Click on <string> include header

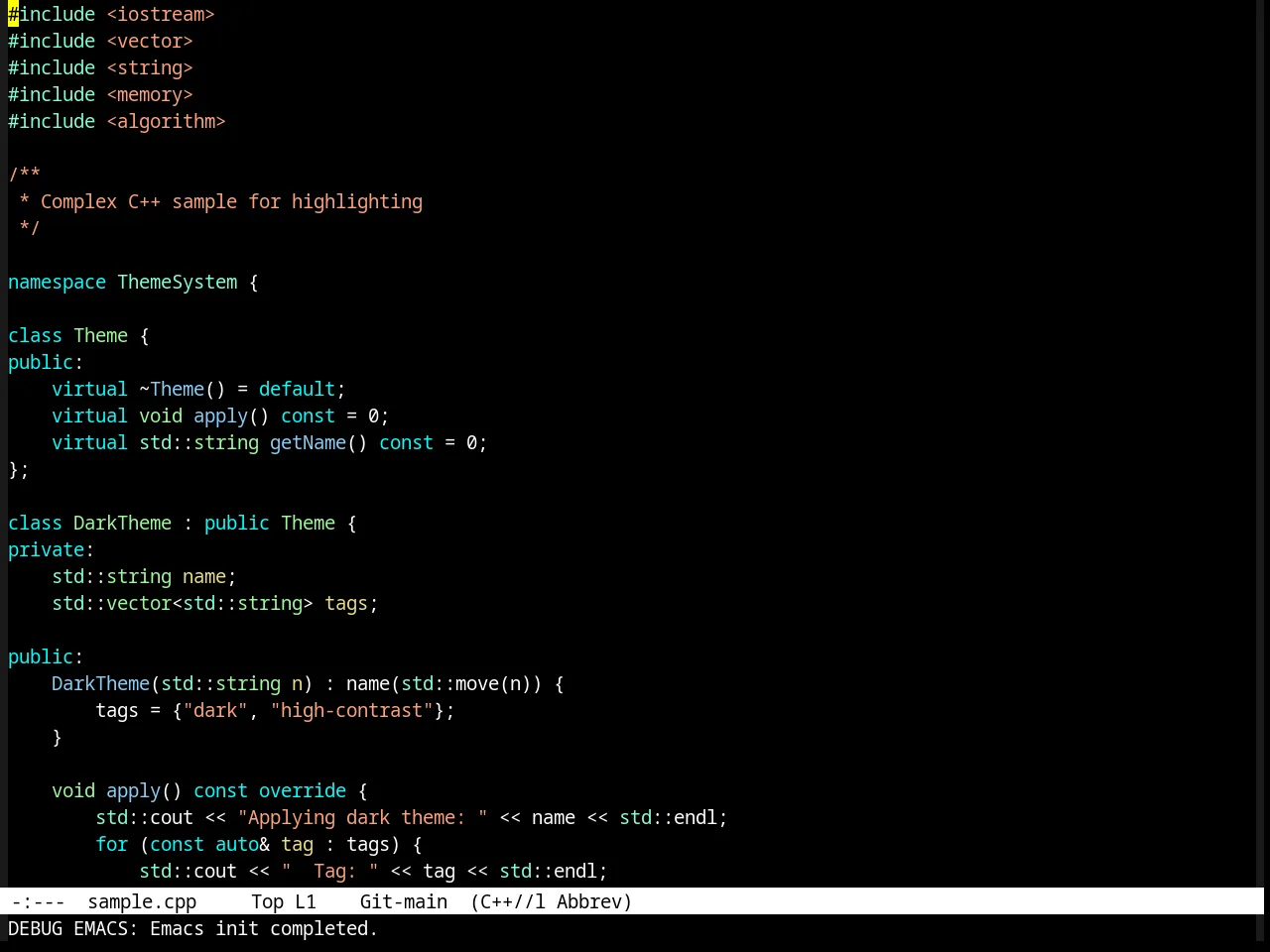[150, 67]
